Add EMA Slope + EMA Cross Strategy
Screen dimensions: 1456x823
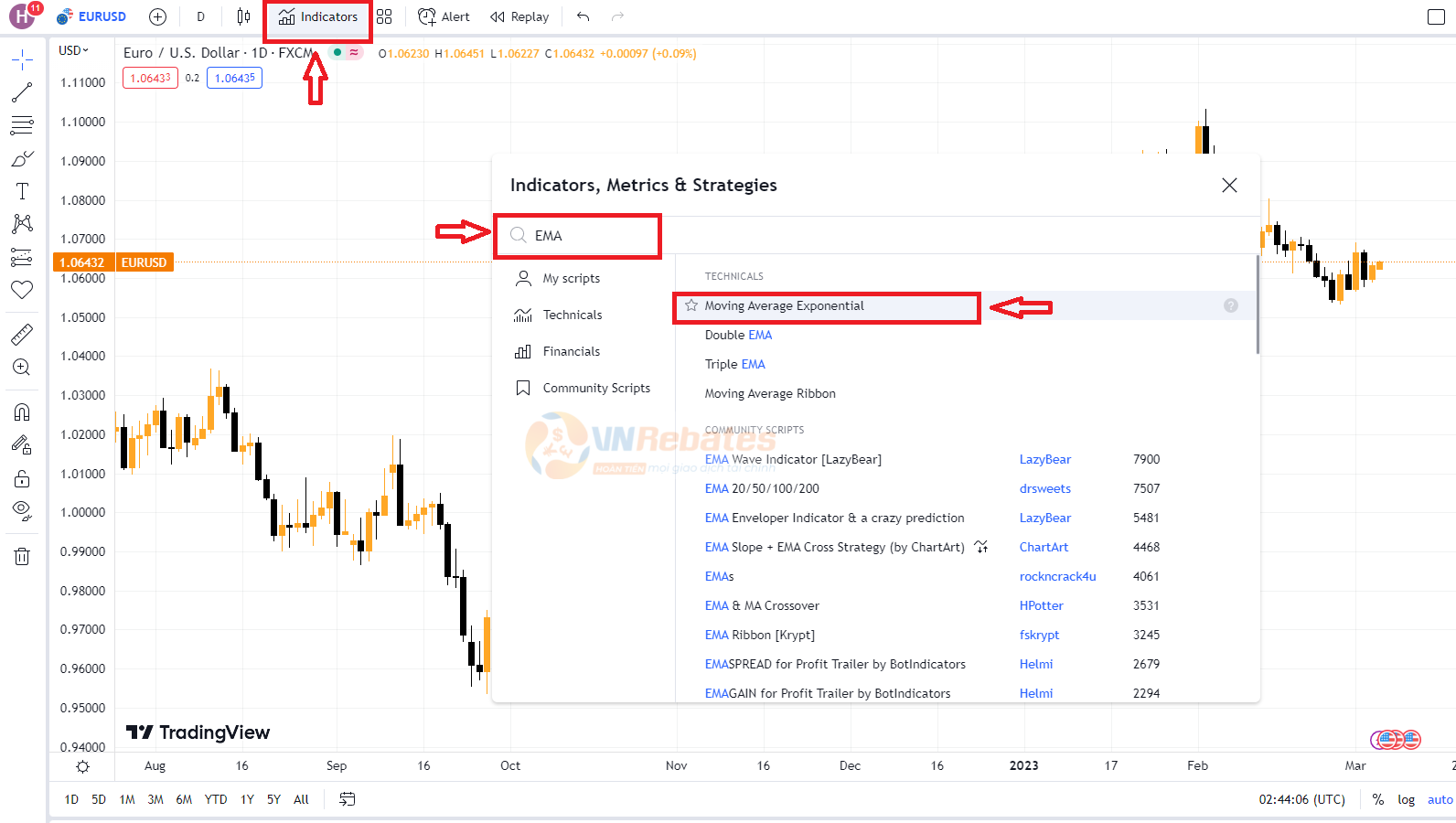coord(834,547)
